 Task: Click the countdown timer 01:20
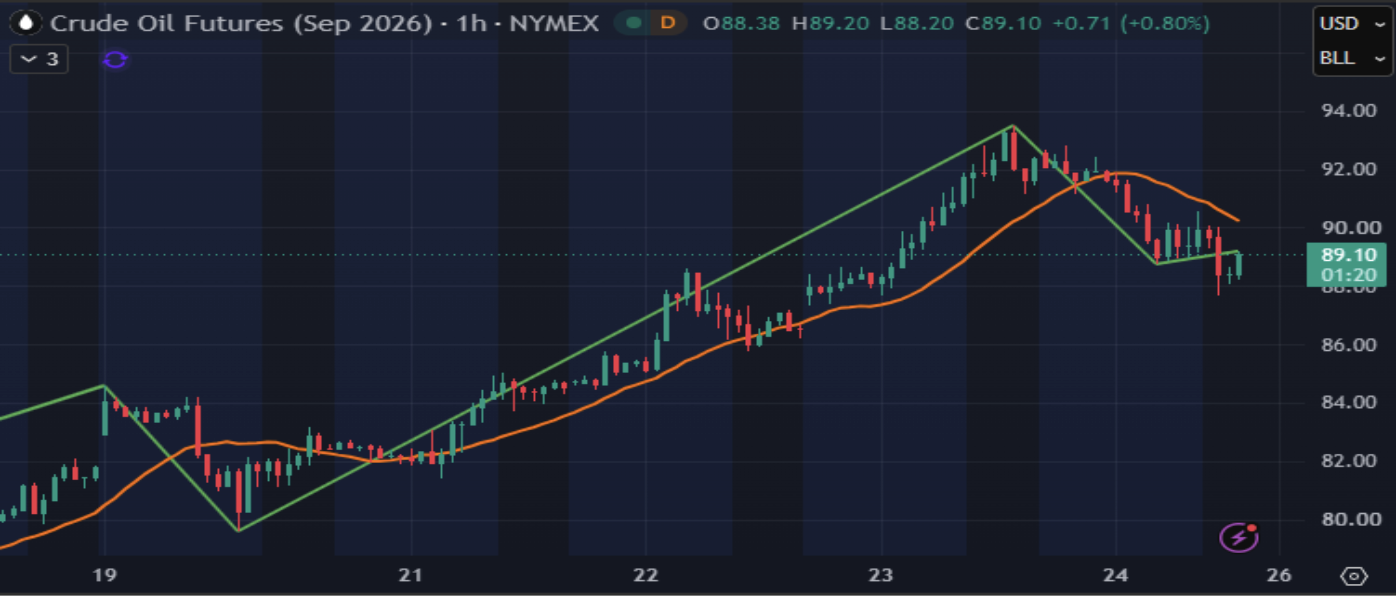(1347, 275)
